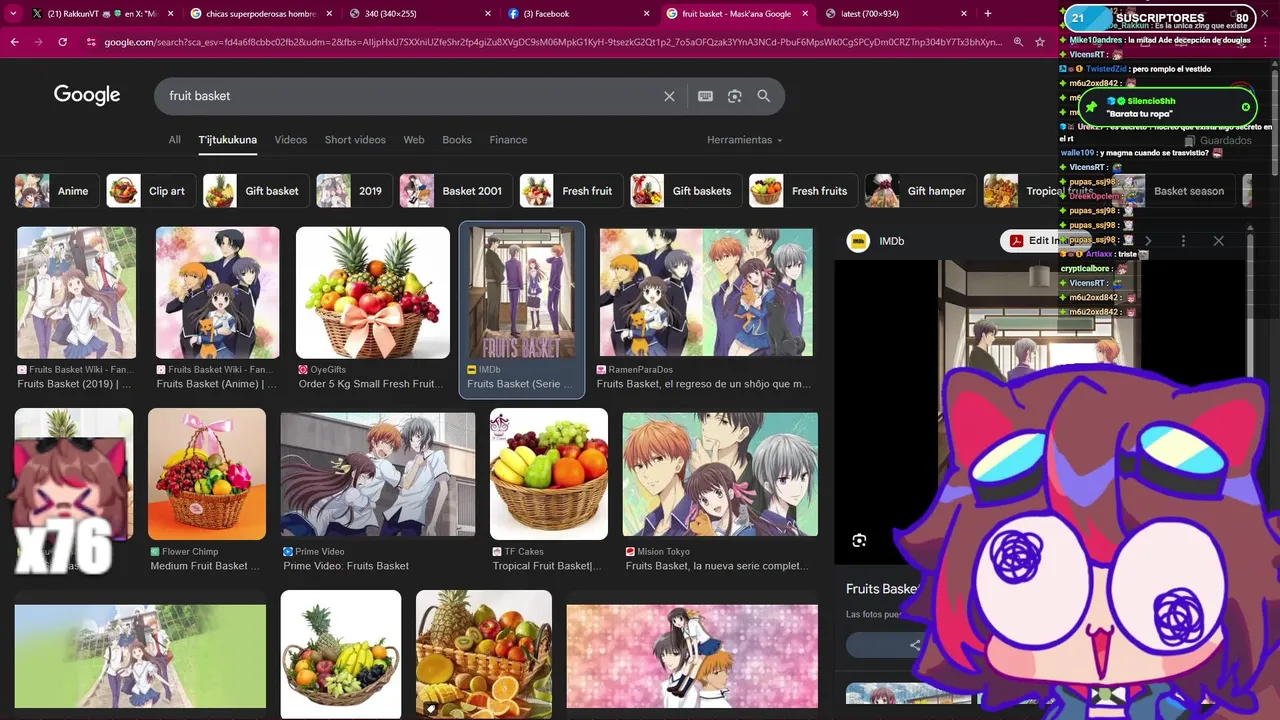Select the Web search filter
The width and height of the screenshot is (1280, 720).
pos(414,140)
